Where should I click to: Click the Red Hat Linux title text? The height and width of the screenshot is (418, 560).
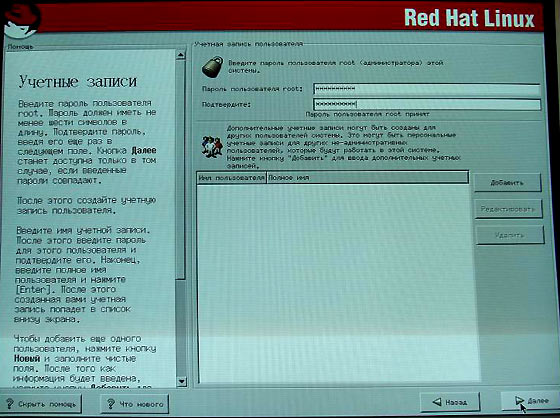[x=469, y=18]
